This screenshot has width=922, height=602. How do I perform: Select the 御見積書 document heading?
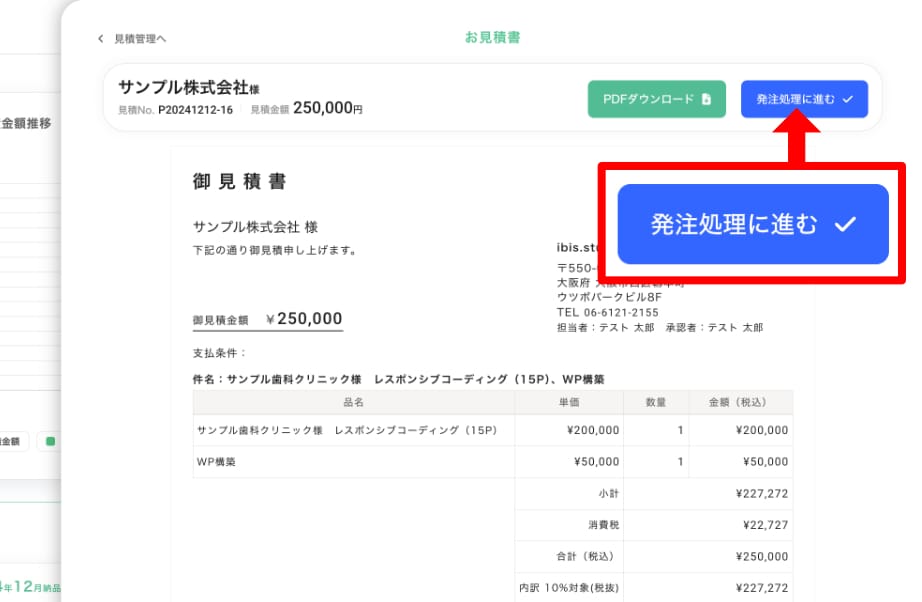pyautogui.click(x=239, y=181)
